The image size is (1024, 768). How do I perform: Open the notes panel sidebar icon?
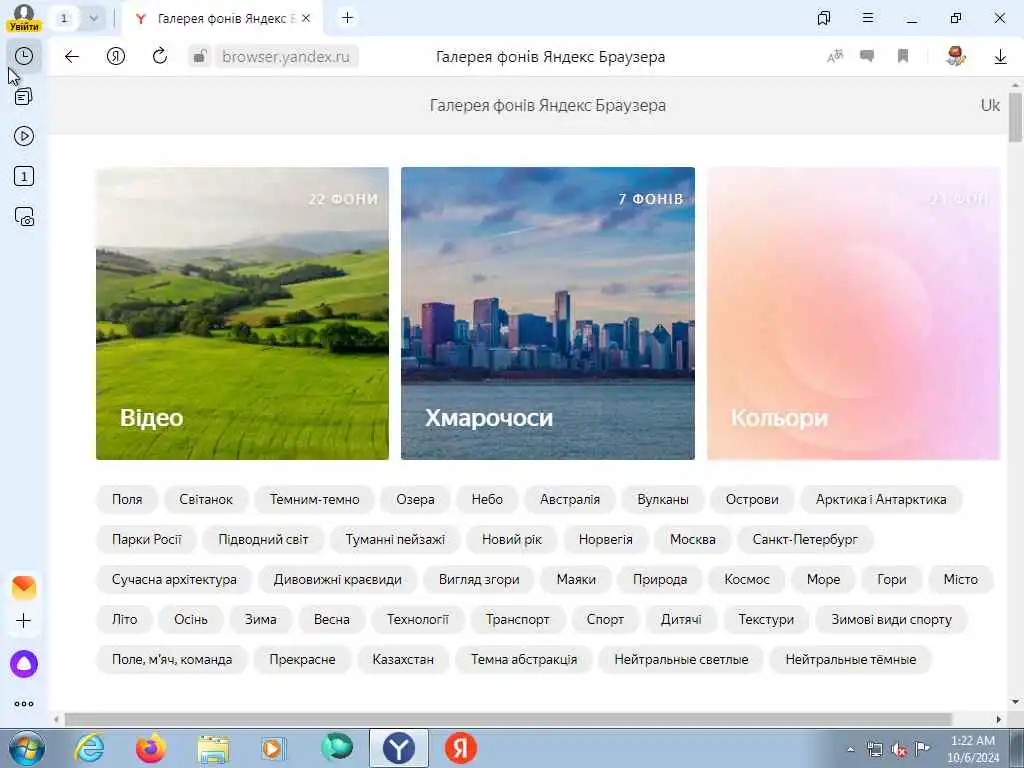coord(24,97)
